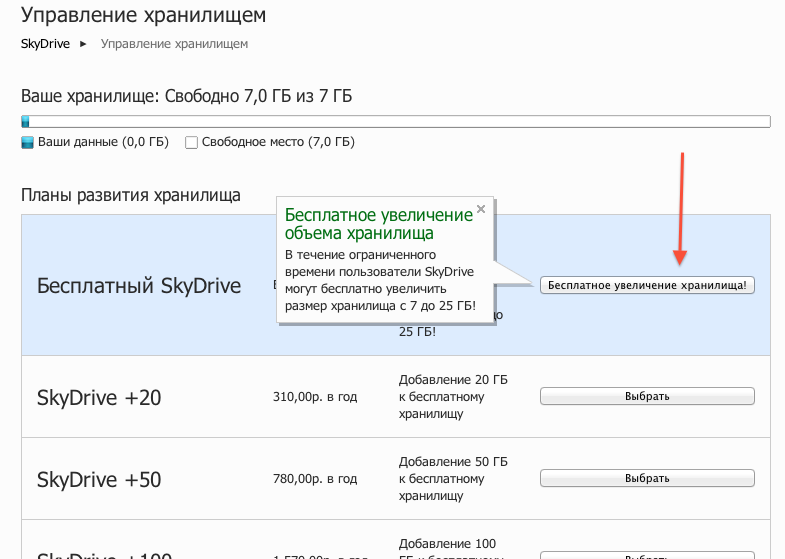Click the 'Планы развития хранилища' heading
Viewport: 785px width, 559px height.
point(131,195)
